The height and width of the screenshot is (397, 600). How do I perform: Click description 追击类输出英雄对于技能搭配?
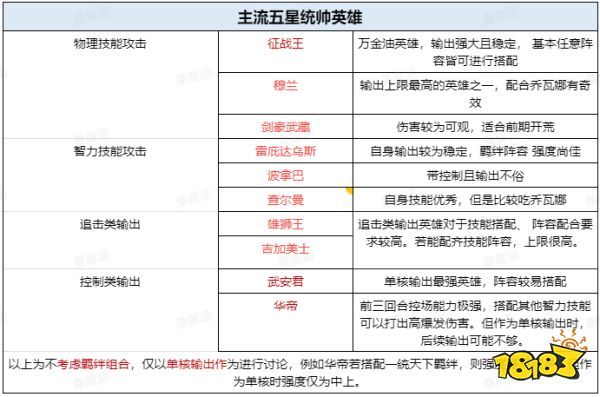(x=475, y=233)
